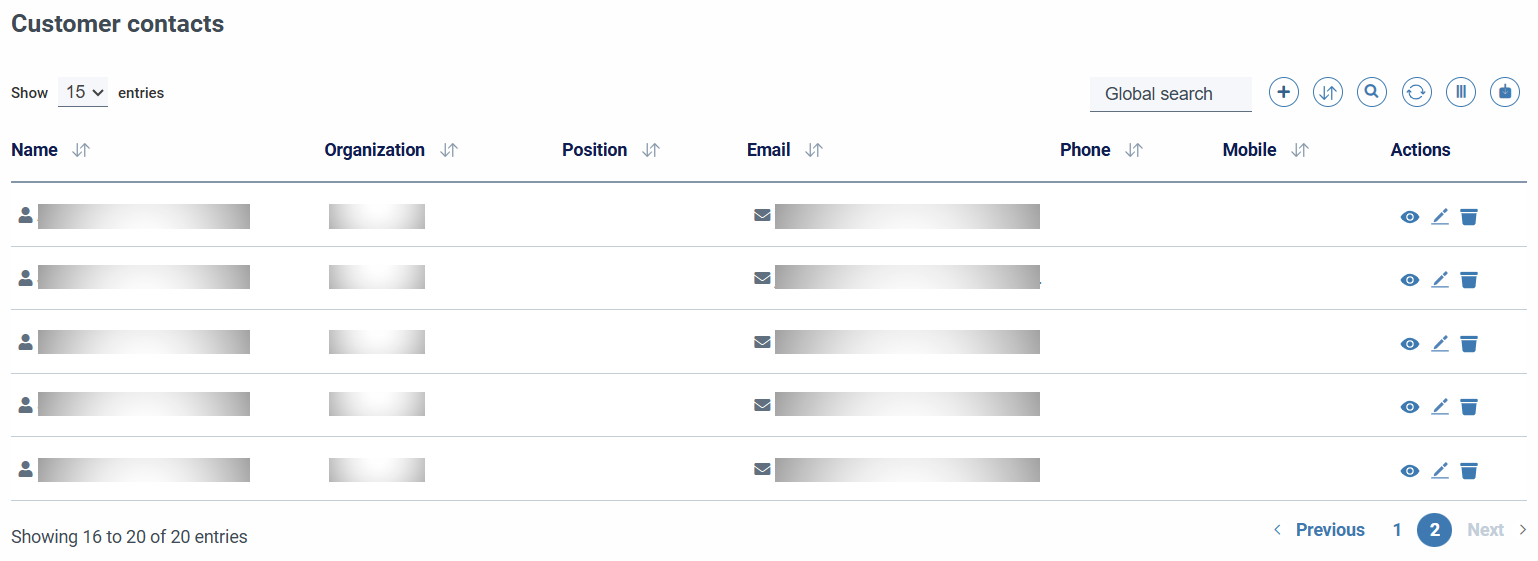Go to page 1
This screenshot has width=1538, height=561.
click(1397, 530)
